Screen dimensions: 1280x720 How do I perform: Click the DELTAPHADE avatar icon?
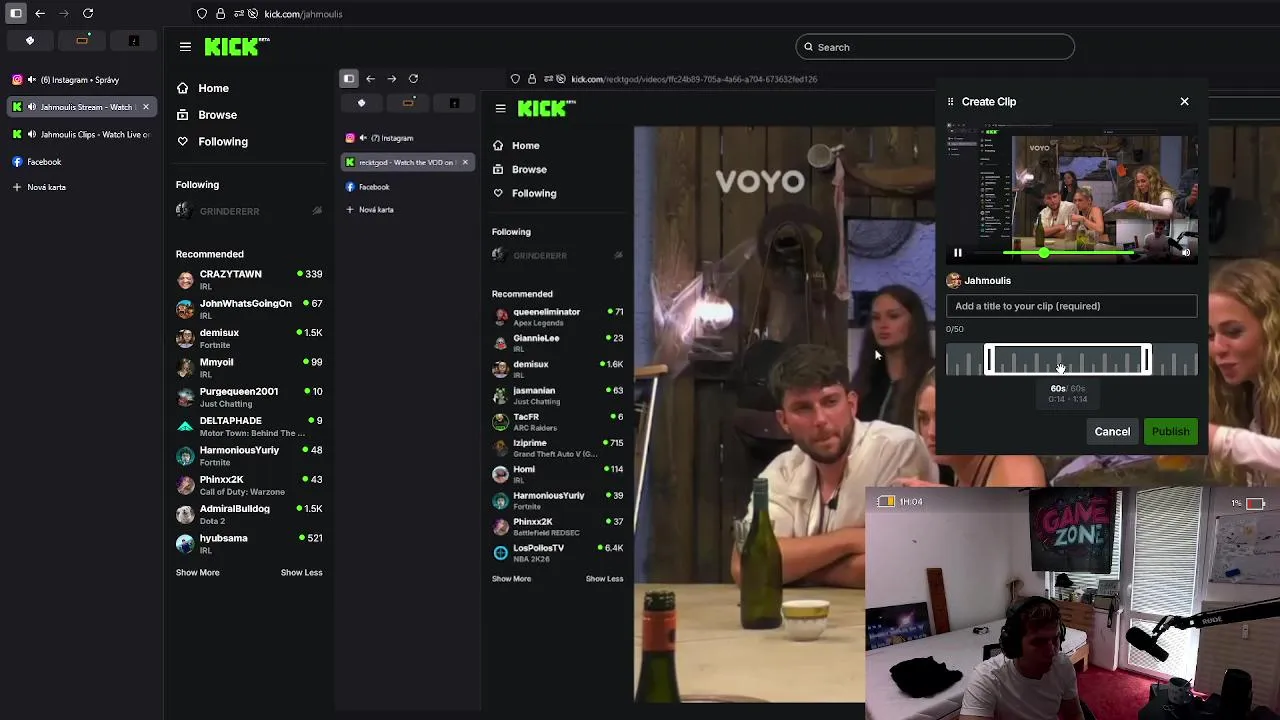[185, 426]
